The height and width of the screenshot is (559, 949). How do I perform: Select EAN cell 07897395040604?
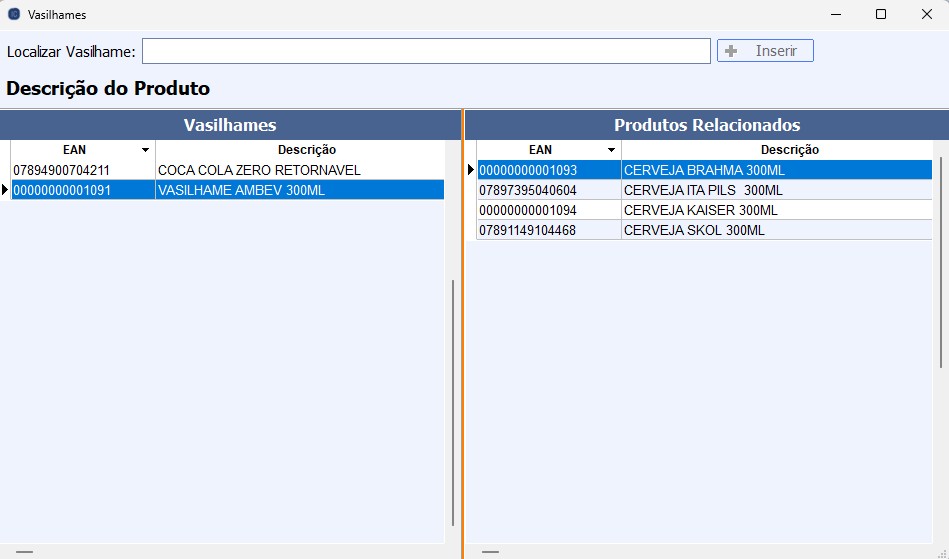point(549,190)
